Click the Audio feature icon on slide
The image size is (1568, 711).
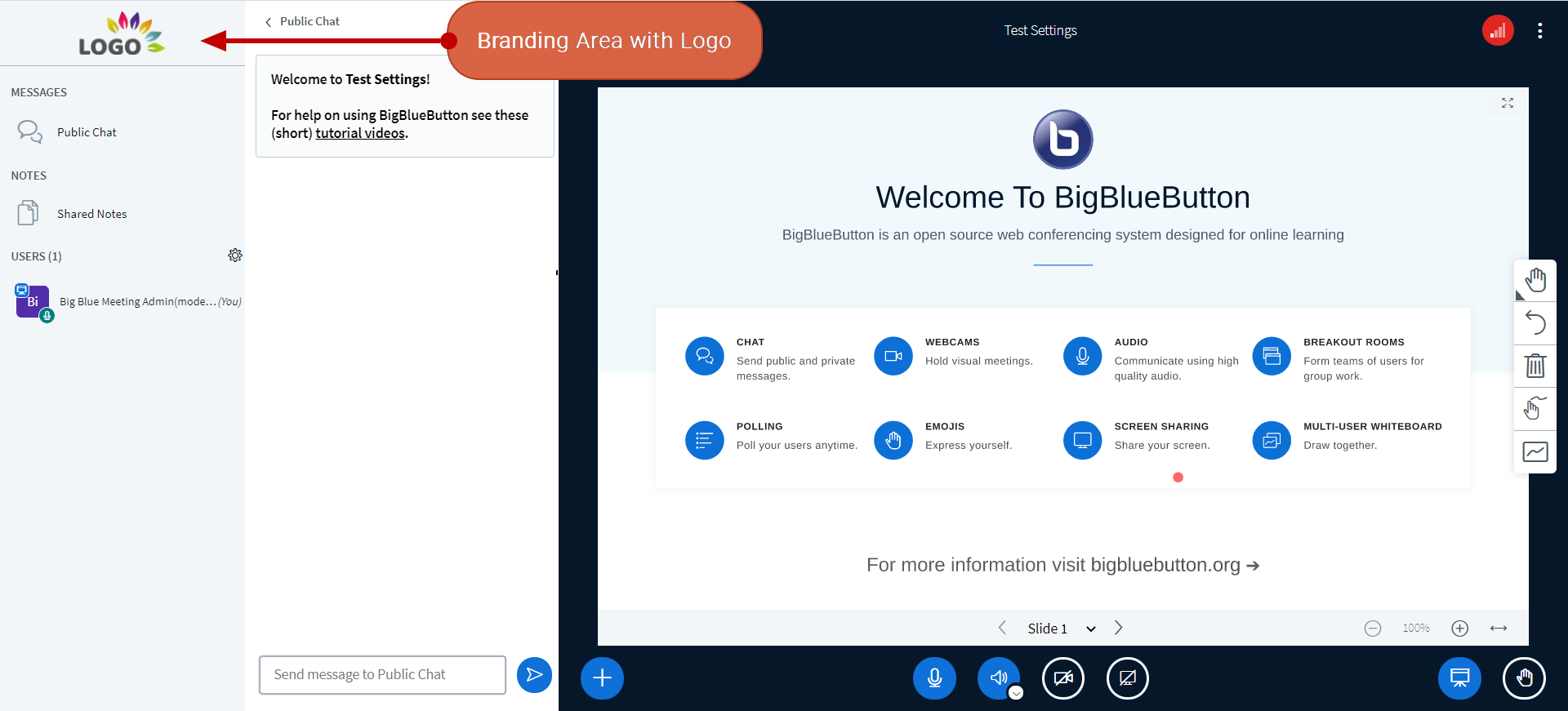tap(1082, 356)
